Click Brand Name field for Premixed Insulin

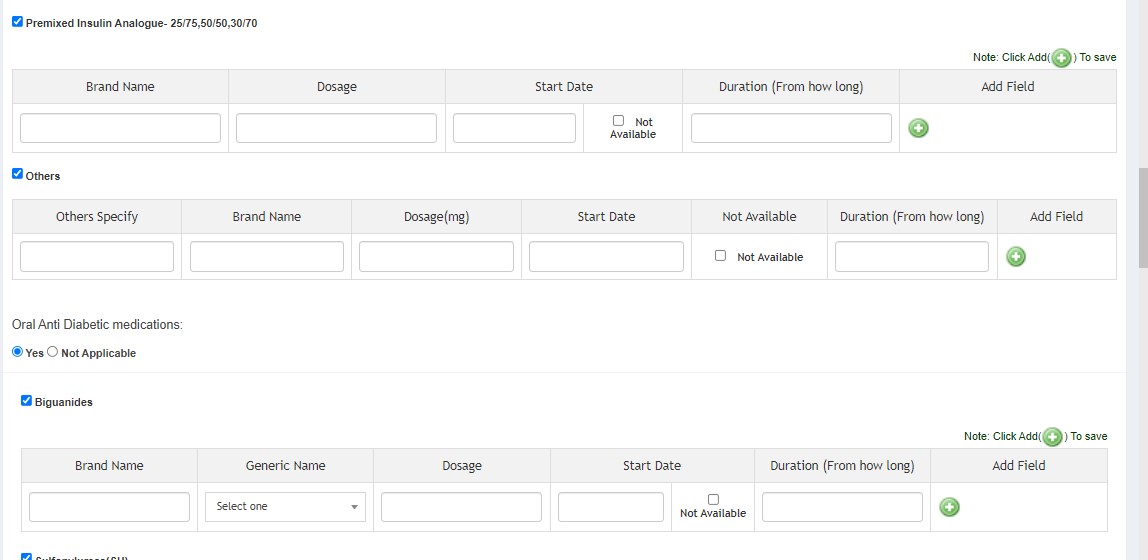tap(120, 128)
